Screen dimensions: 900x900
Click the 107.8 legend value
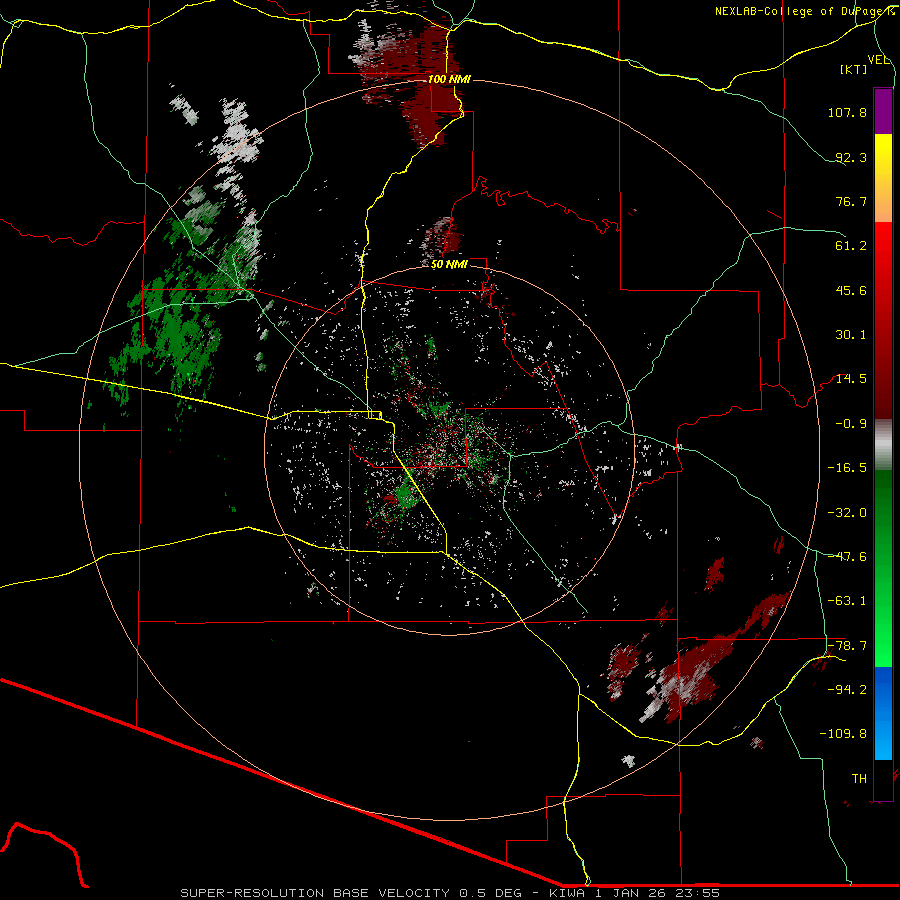847,112
